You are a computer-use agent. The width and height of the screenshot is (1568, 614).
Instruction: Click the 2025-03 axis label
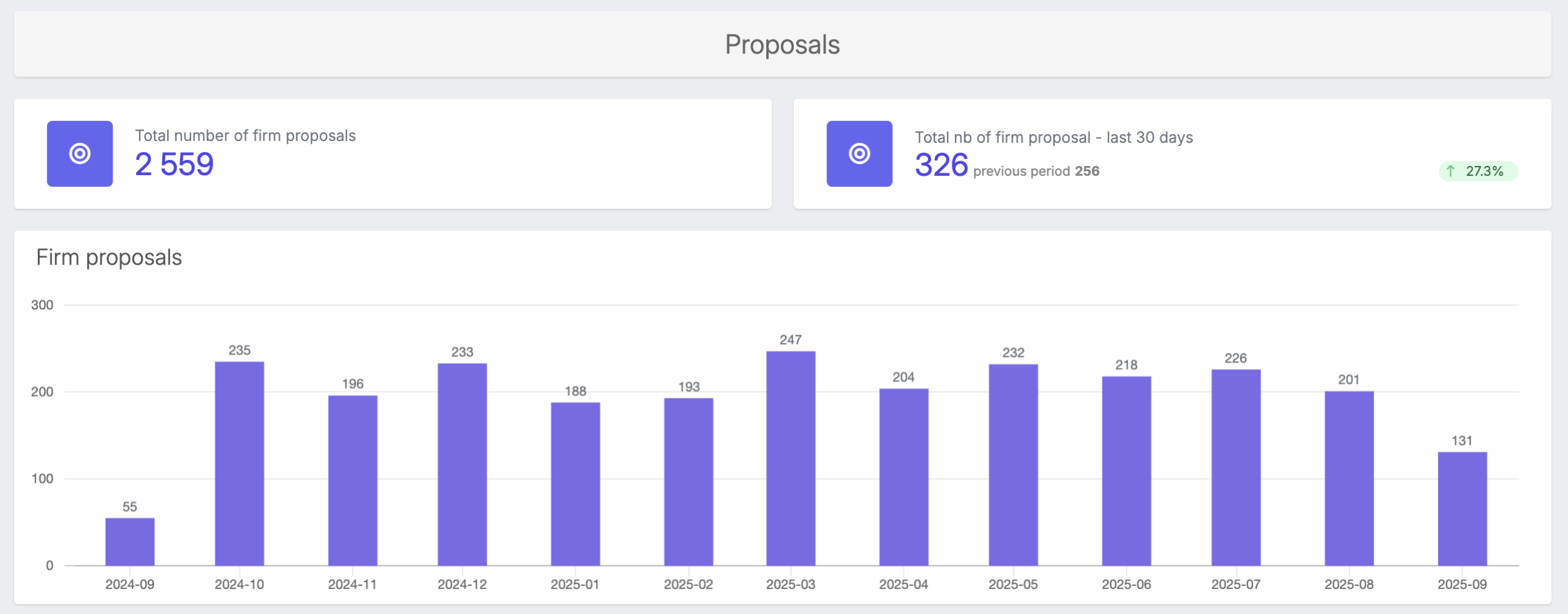click(x=790, y=584)
